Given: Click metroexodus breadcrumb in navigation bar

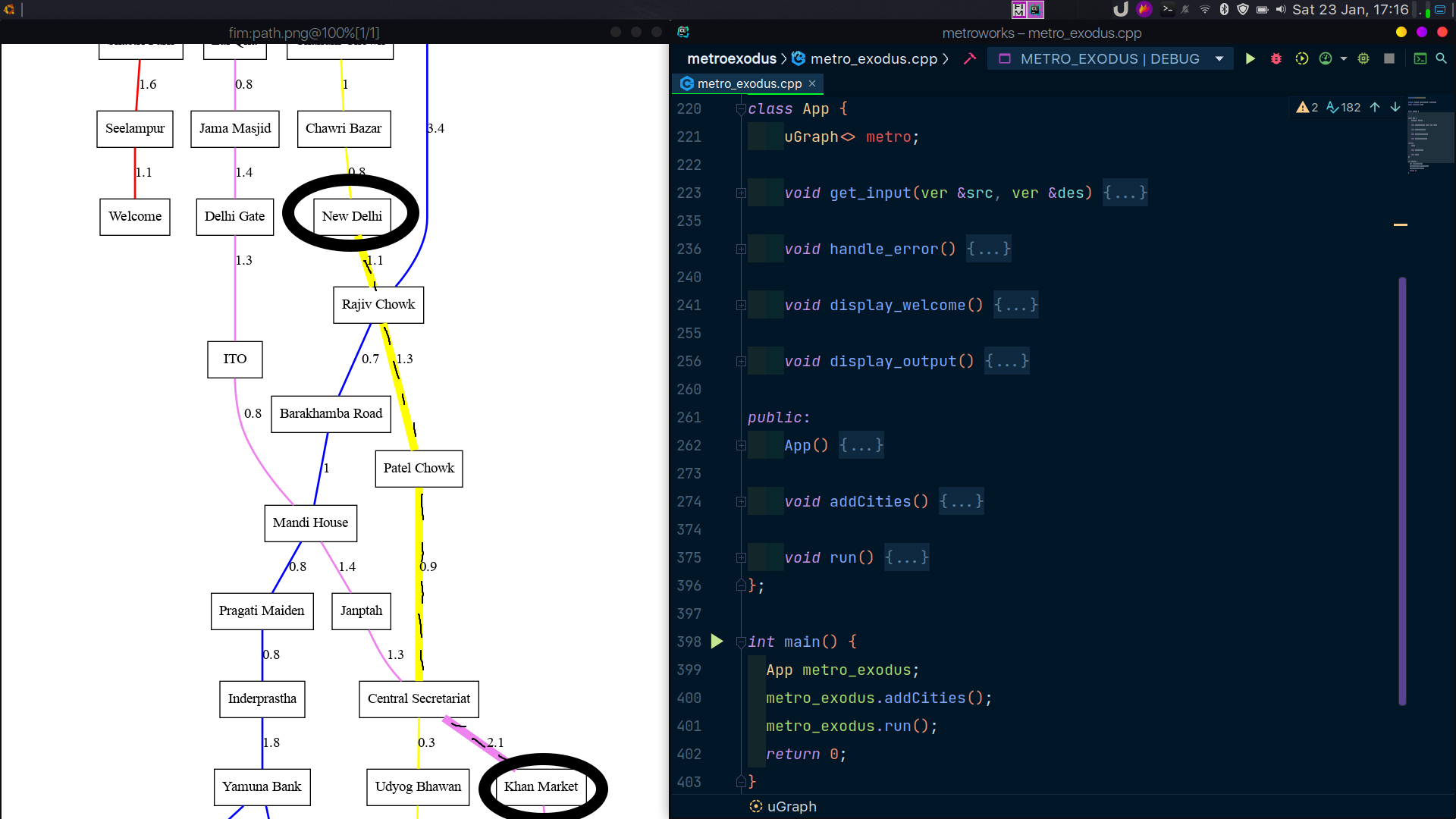Looking at the screenshot, I should (x=731, y=58).
